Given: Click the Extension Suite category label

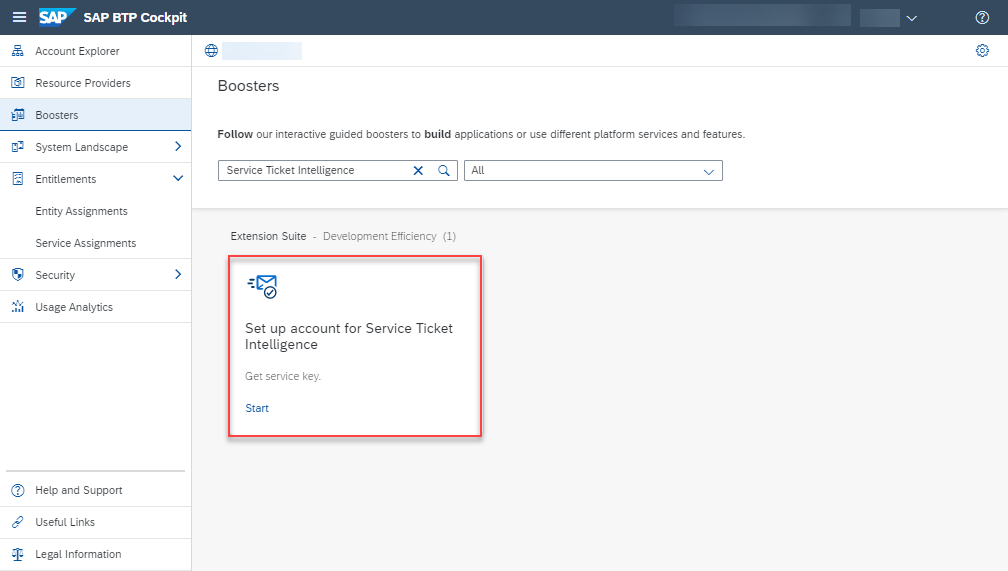Looking at the screenshot, I should pos(268,237).
